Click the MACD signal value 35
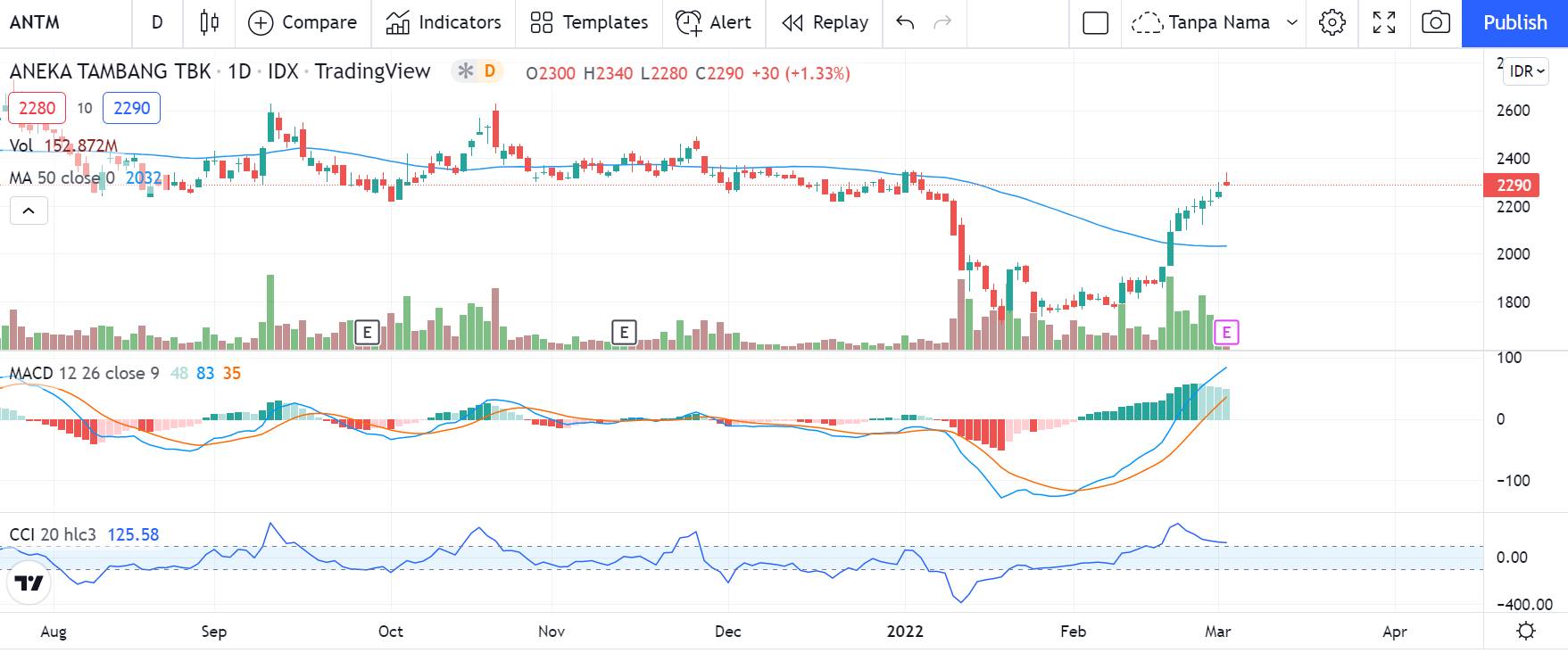The height and width of the screenshot is (653, 1568). coord(232,373)
